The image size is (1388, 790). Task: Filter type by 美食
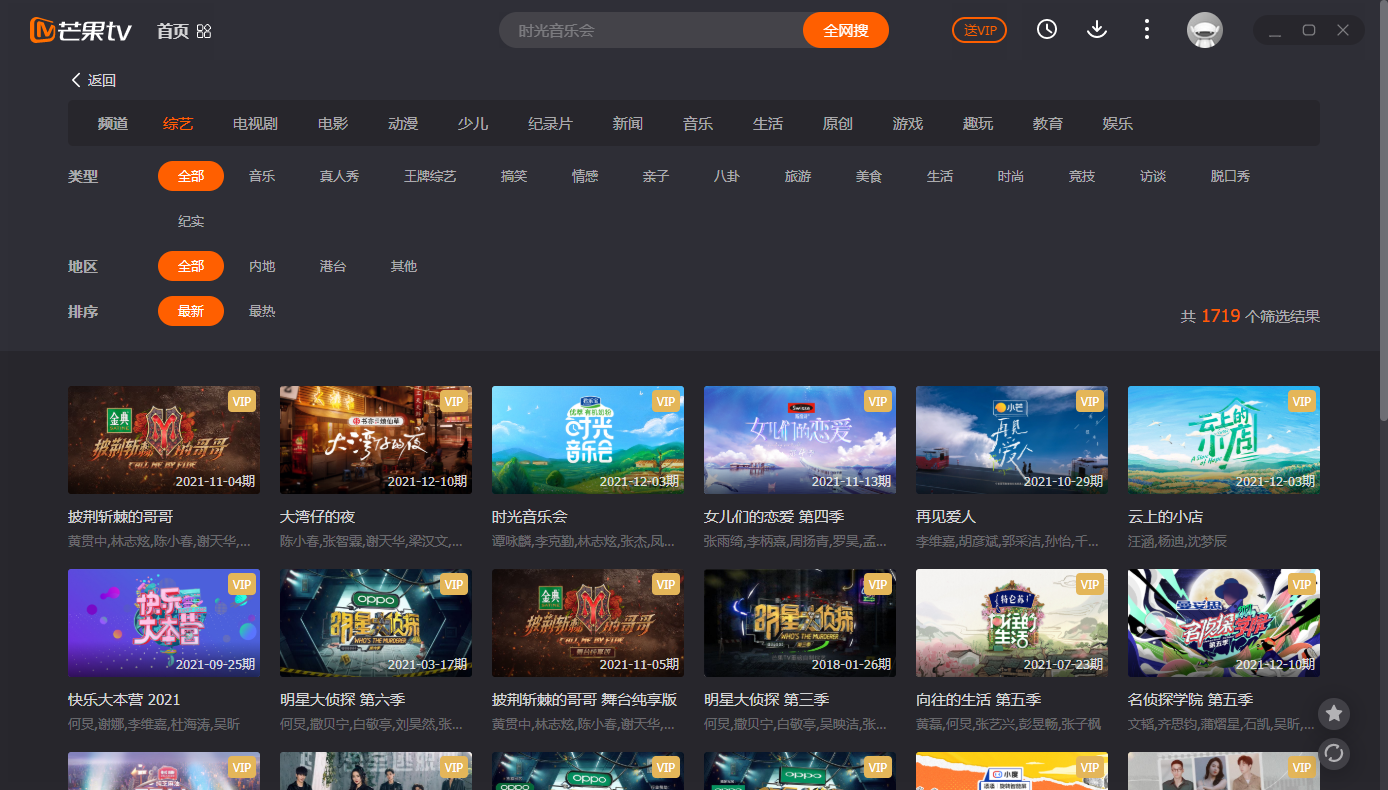coord(869,176)
